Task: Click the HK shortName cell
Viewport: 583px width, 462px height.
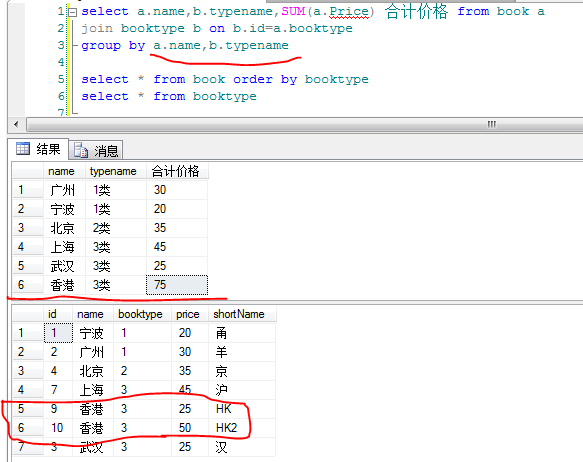Action: coord(242,409)
